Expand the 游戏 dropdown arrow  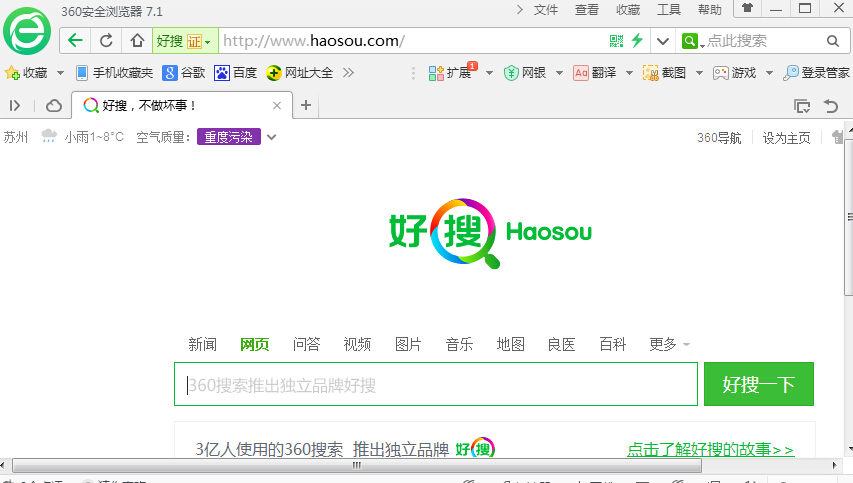tap(769, 73)
